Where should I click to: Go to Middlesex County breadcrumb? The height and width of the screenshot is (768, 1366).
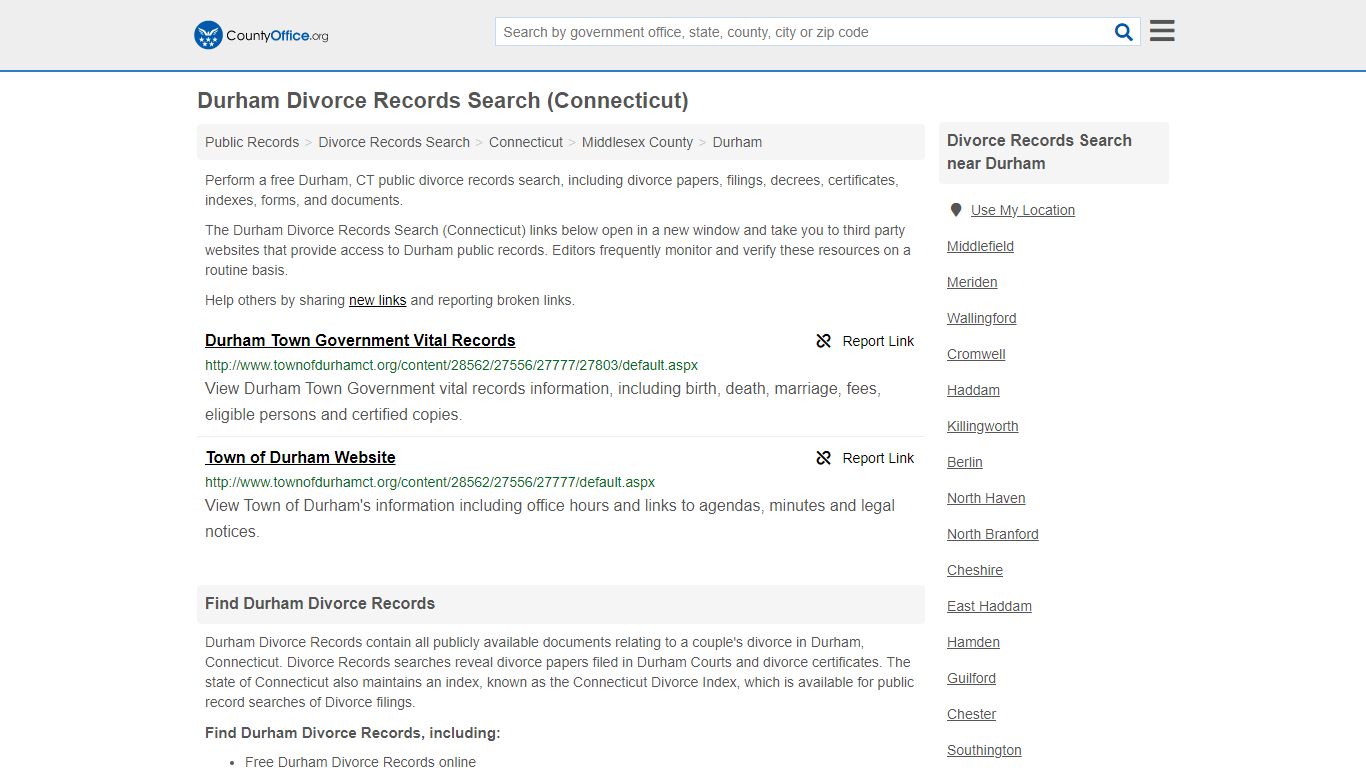point(637,142)
